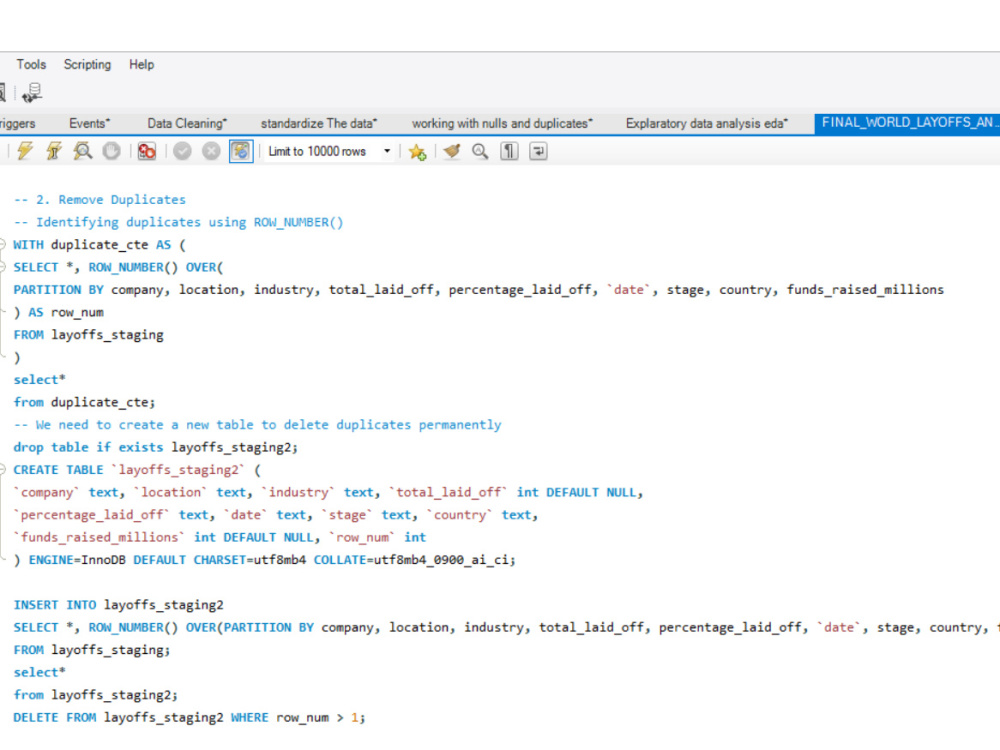Click the 'PARTITION BY' keyword on the company line
Viewport: 1000px width, 750px height.
click(59, 290)
